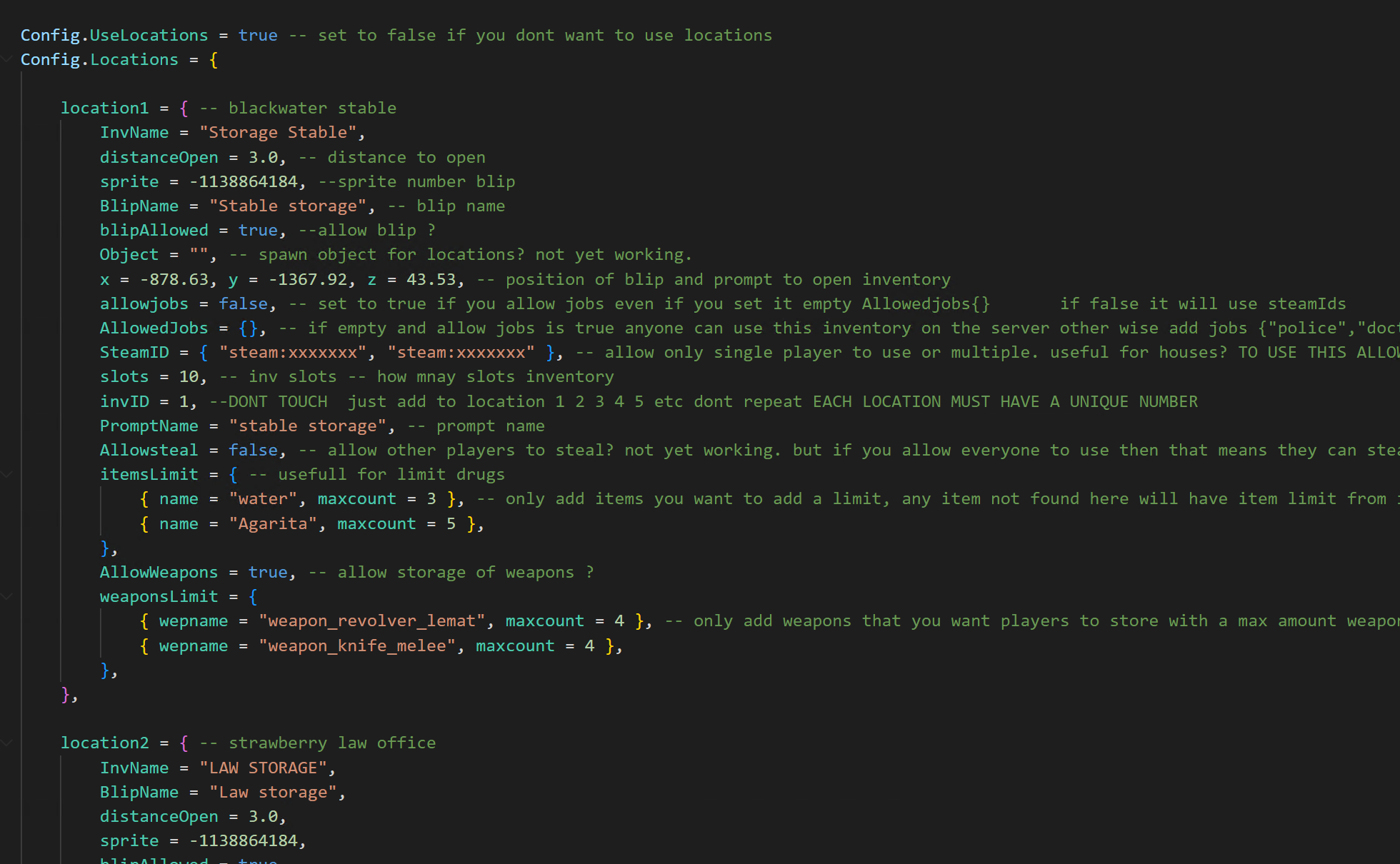Image resolution: width=1400 pixels, height=864 pixels.
Task: Collapse the Config.Locations fold chevron
Action: tap(7, 59)
